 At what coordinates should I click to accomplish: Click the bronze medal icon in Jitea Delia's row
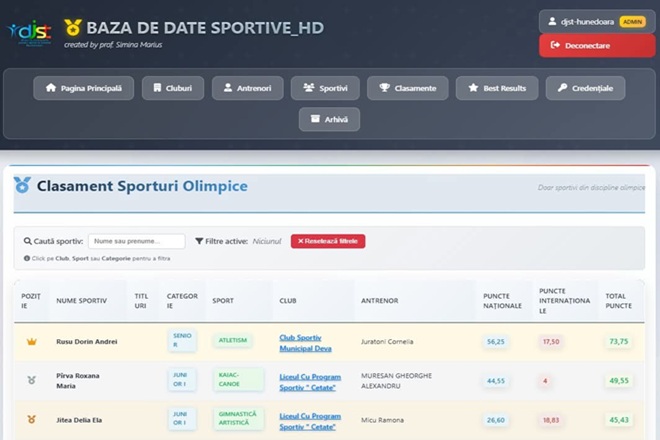click(x=32, y=419)
